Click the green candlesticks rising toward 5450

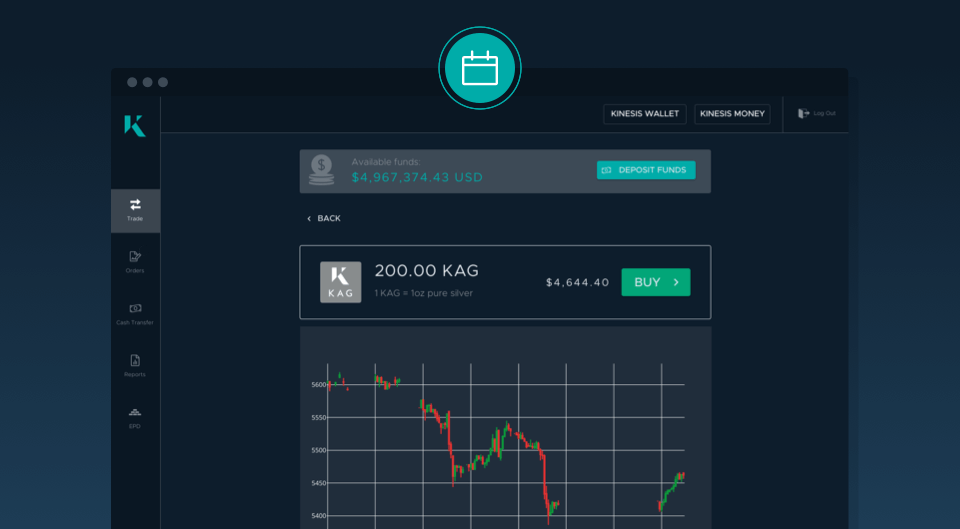pyautogui.click(x=671, y=491)
